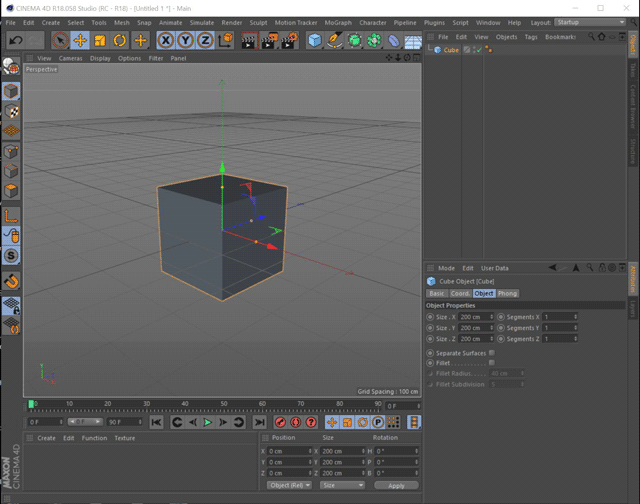Open Edit Render Settings icon
Image resolution: width=640 pixels, height=504 pixels.
(x=289, y=40)
